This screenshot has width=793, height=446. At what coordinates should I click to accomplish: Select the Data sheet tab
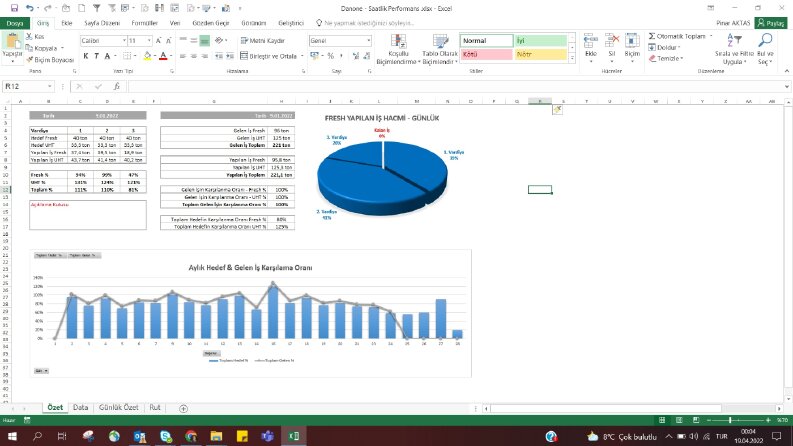(80, 408)
